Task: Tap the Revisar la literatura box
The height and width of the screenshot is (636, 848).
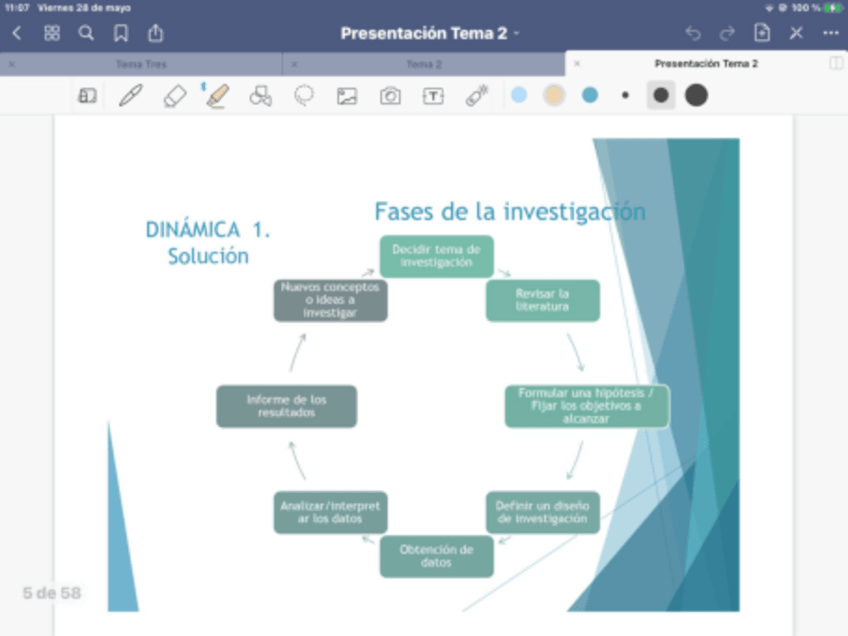Action: point(542,301)
